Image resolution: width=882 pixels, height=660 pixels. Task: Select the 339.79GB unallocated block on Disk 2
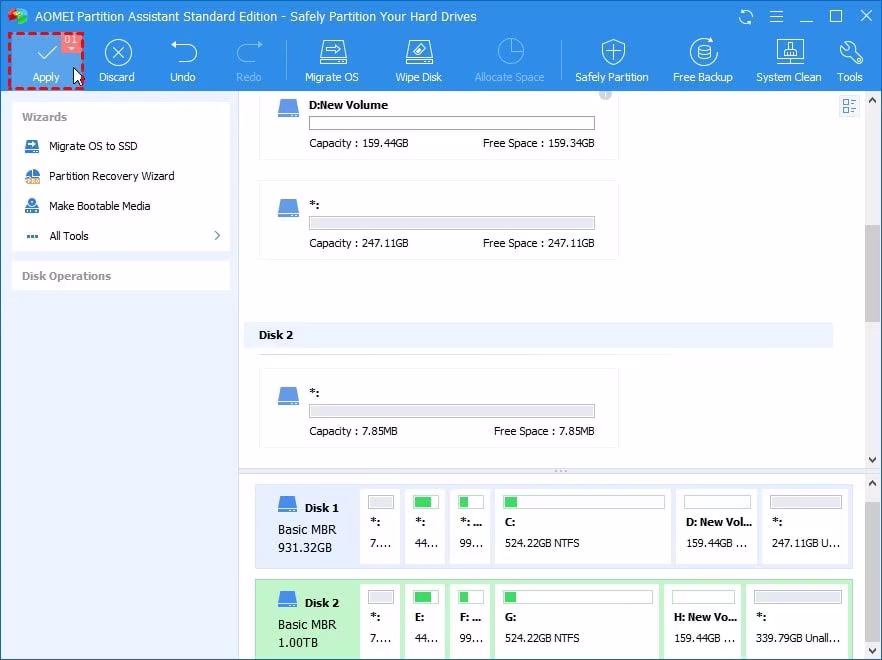tap(797, 621)
